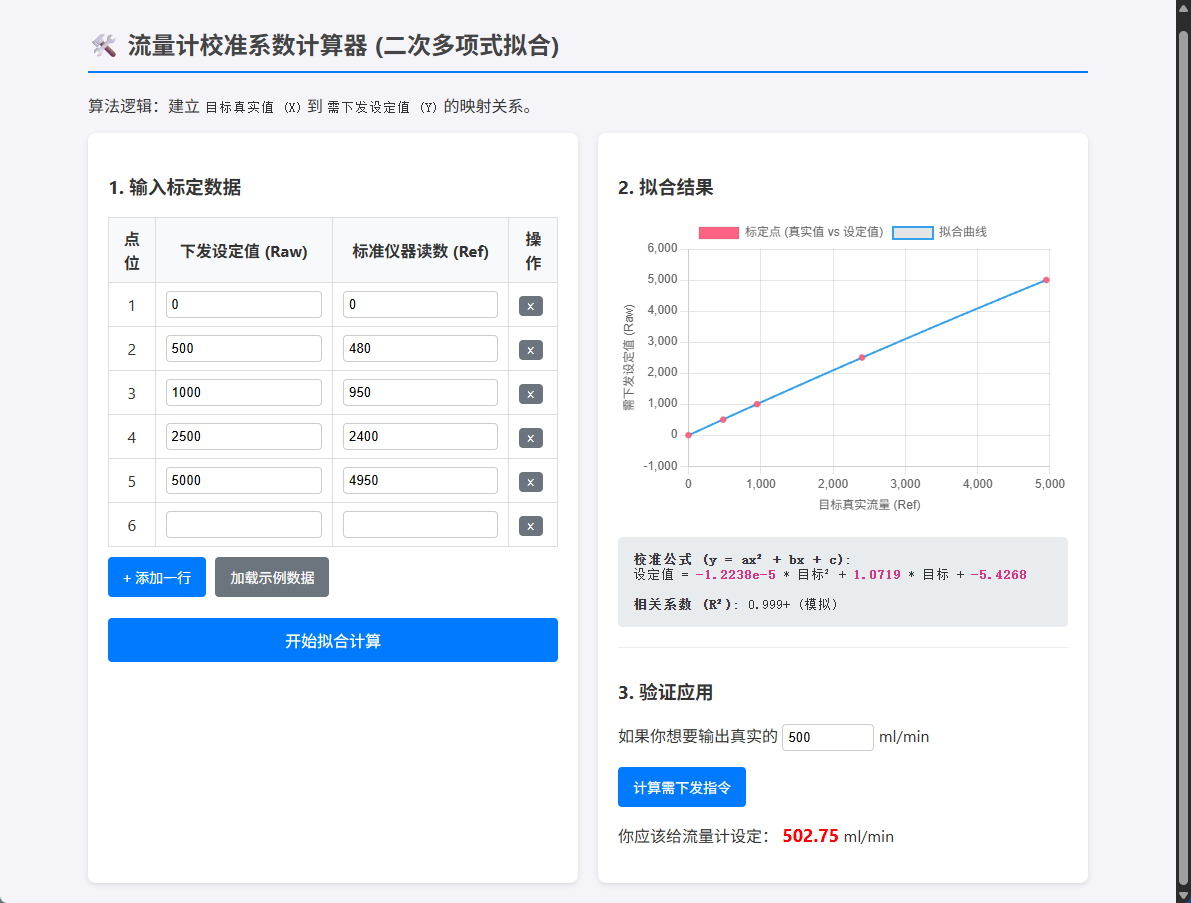This screenshot has width=1191, height=903.
Task: Click the empty Ref field in row 6
Action: pos(420,525)
